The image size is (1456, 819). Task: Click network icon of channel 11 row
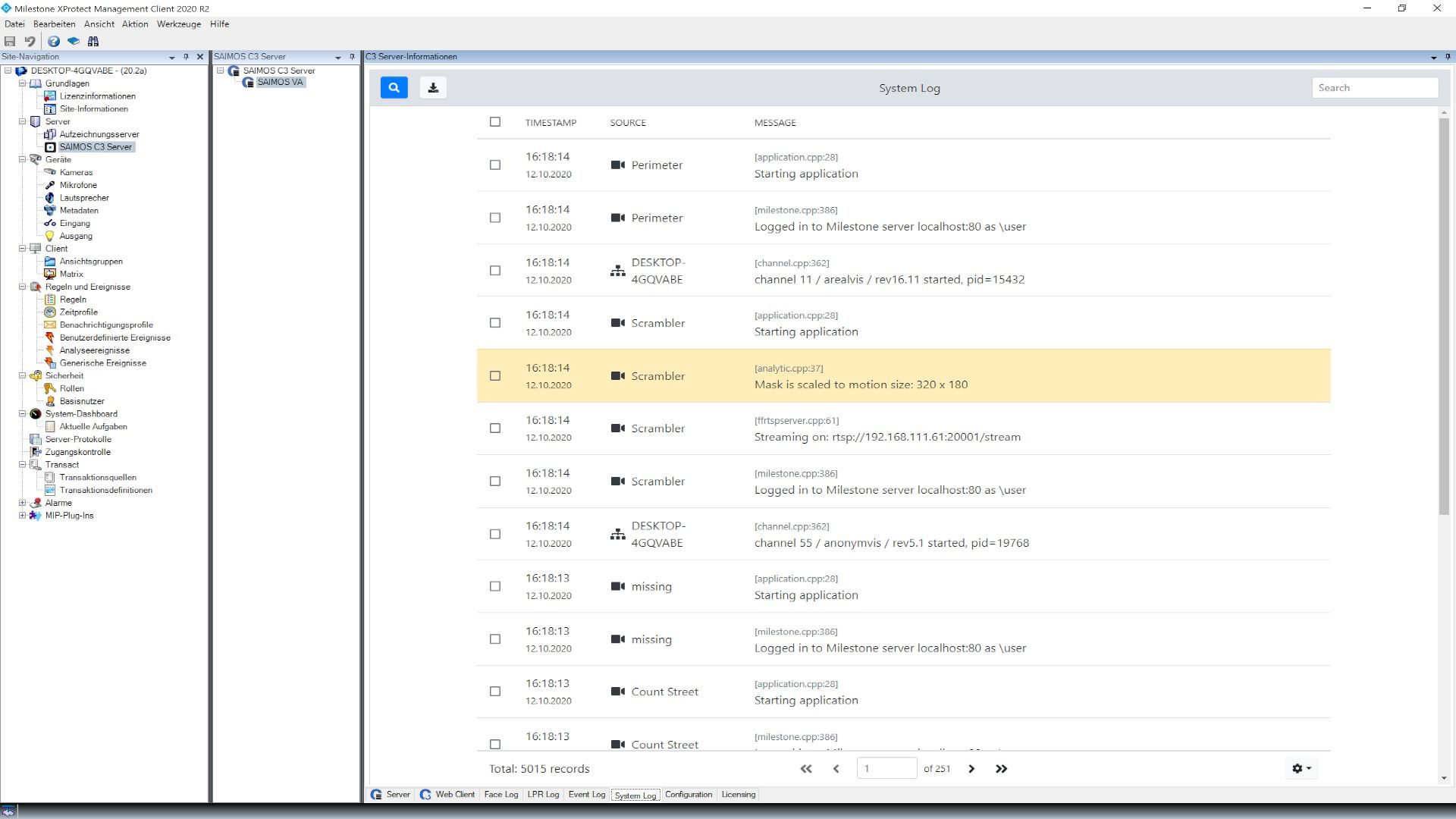tap(618, 271)
